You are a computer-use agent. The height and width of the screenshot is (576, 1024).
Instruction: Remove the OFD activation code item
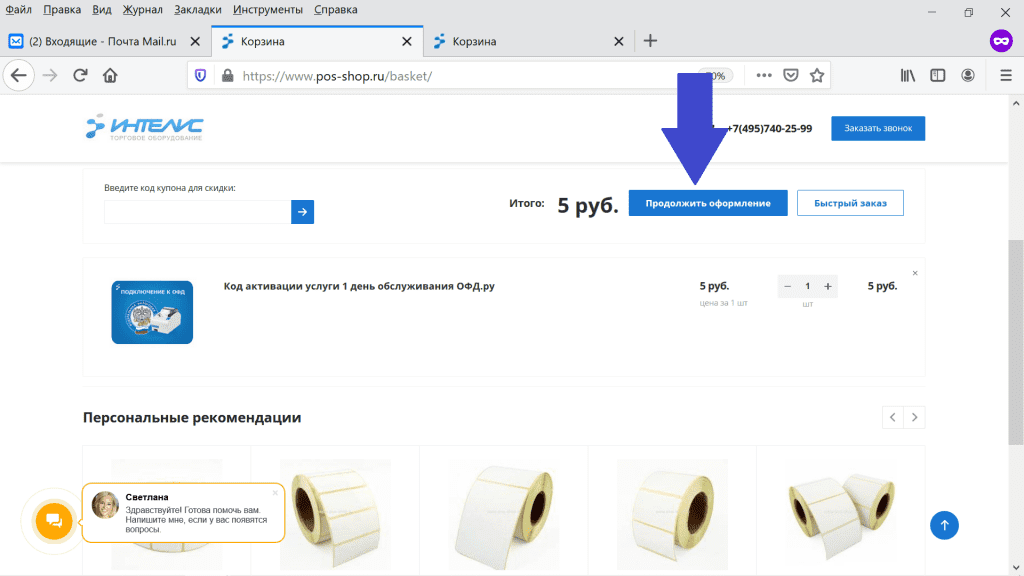pos(915,273)
